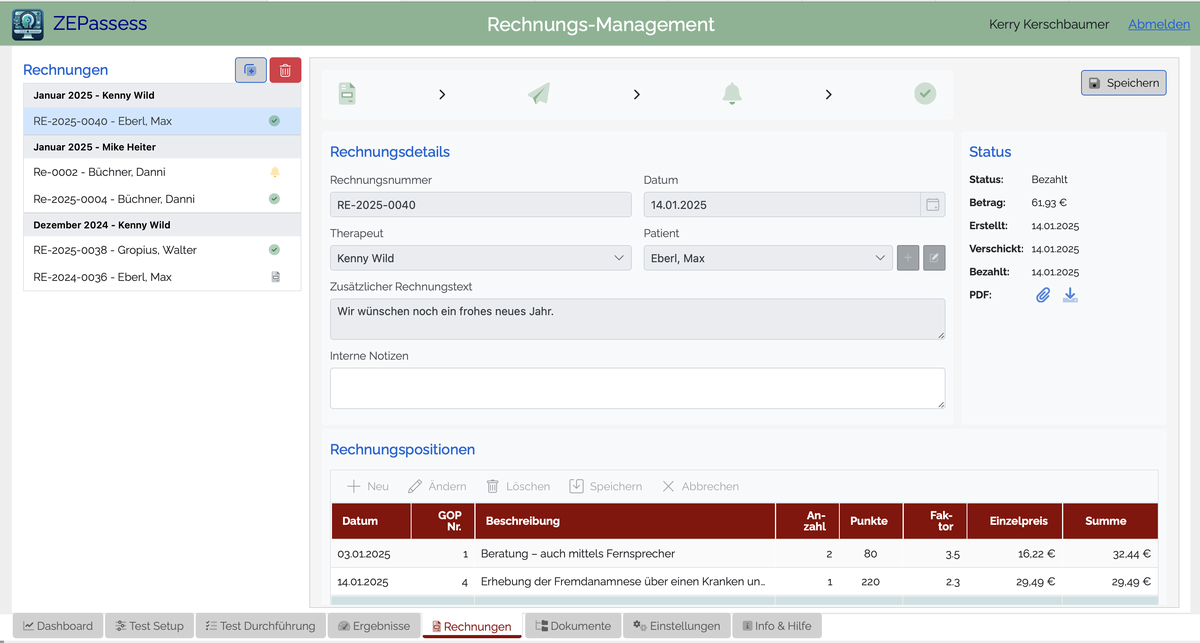Click the Rechnungsnummer input field
The height and width of the screenshot is (643, 1200).
481,204
